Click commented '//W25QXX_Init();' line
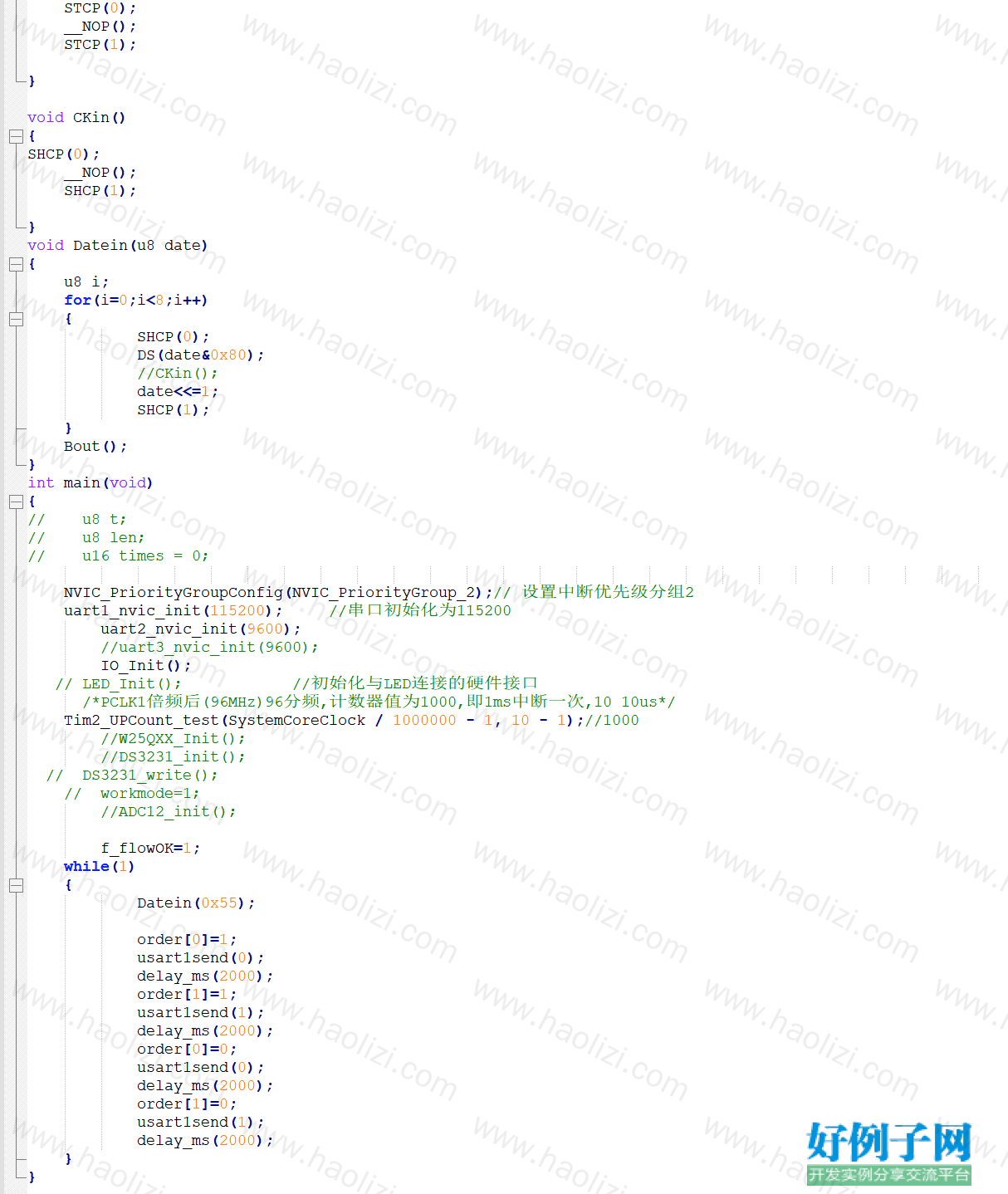 point(173,739)
